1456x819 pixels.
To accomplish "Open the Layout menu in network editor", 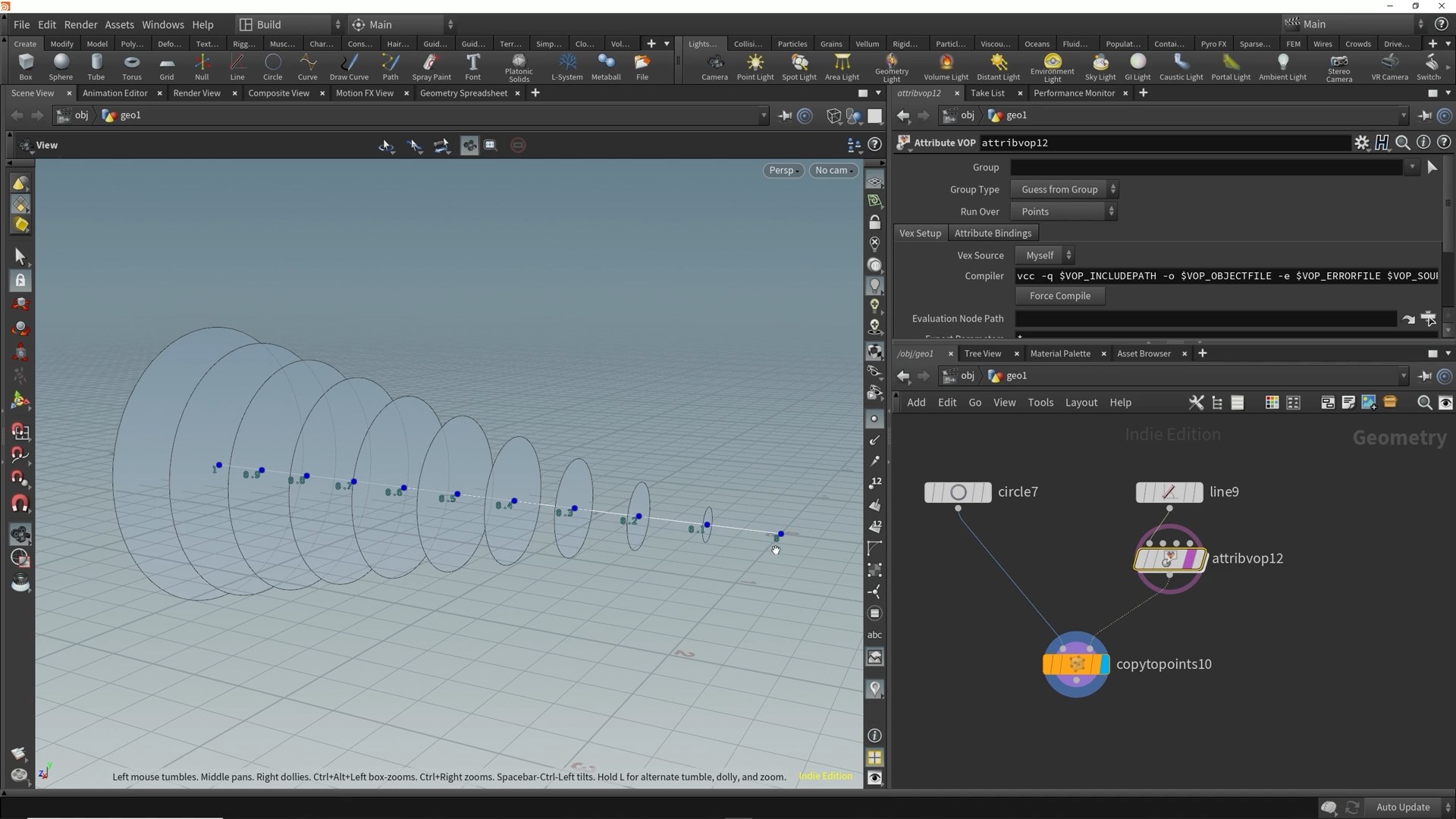I will coord(1081,403).
